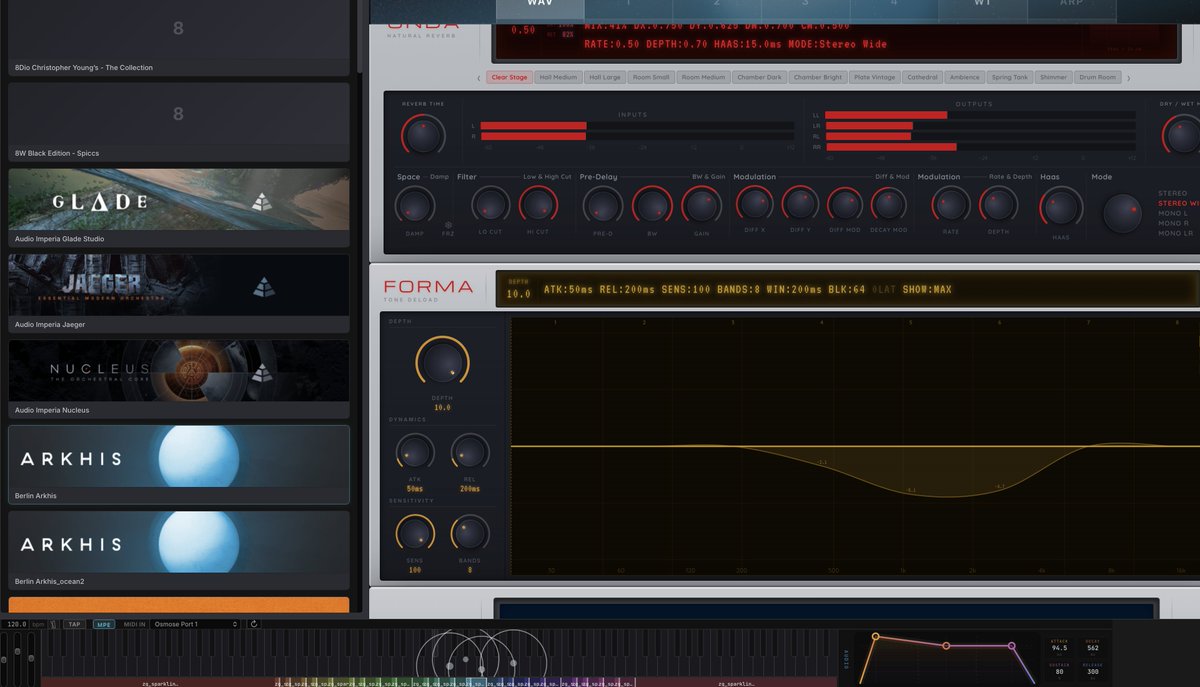Click the Forma REL dynamics knob

pyautogui.click(x=470, y=453)
